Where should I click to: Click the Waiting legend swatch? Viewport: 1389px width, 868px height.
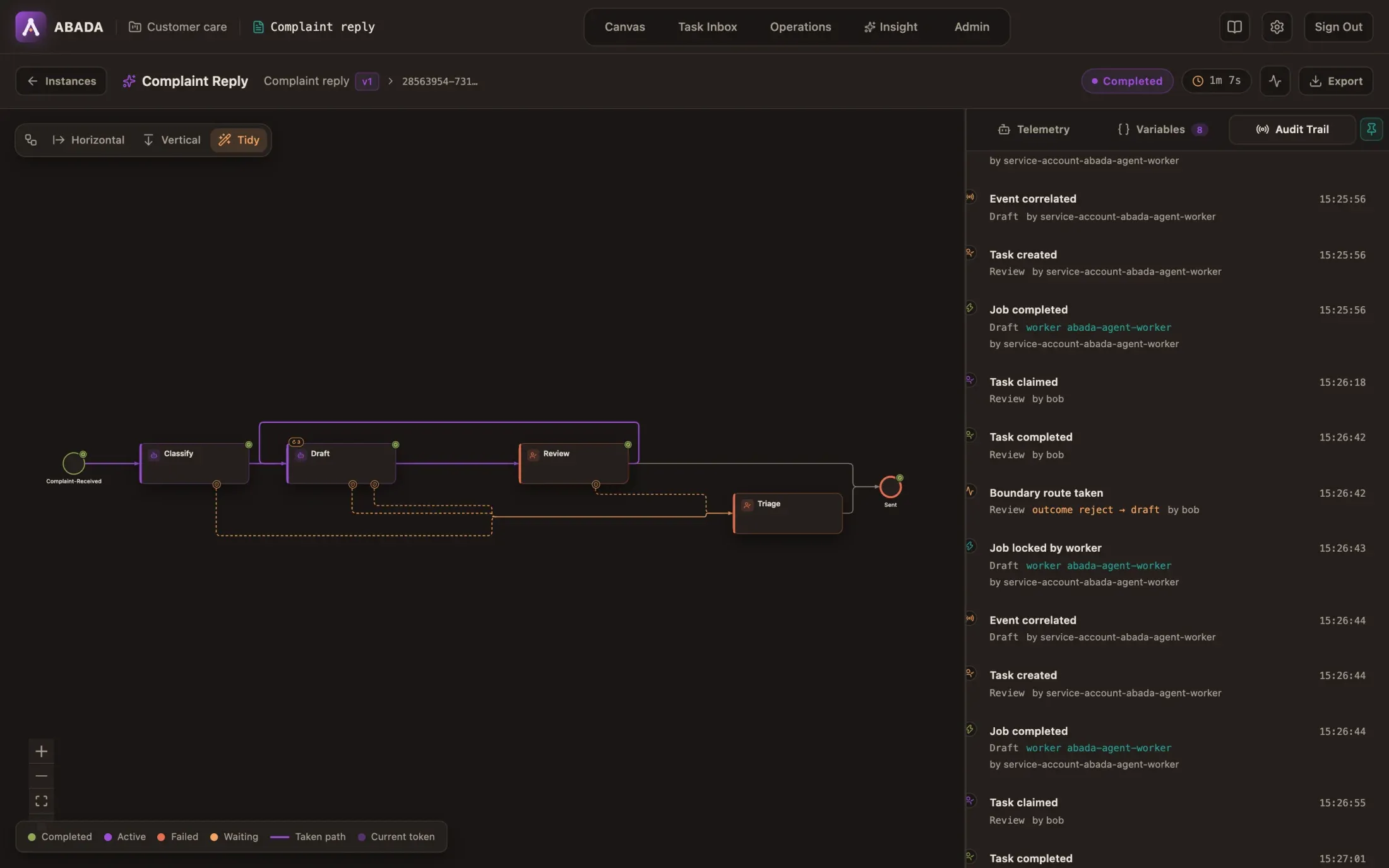(214, 836)
